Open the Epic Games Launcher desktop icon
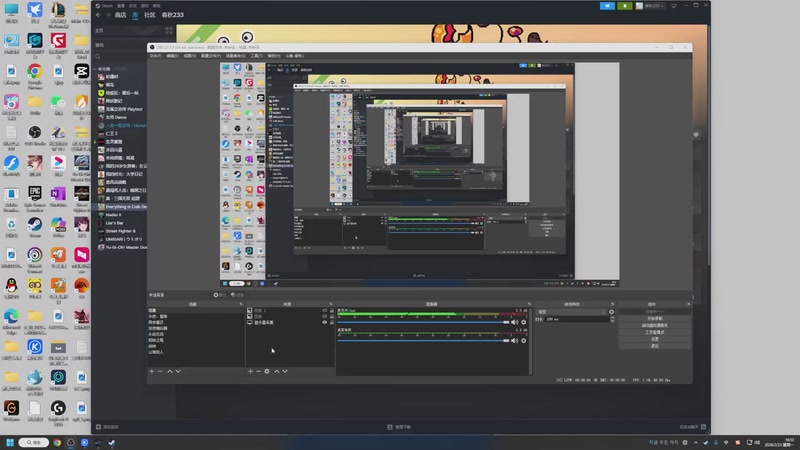 (35, 198)
